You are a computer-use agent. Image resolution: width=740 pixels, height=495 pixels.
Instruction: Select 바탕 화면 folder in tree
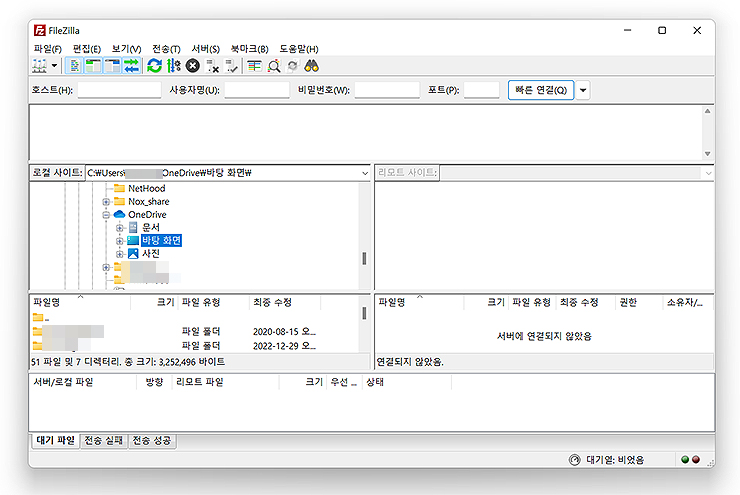pyautogui.click(x=161, y=241)
